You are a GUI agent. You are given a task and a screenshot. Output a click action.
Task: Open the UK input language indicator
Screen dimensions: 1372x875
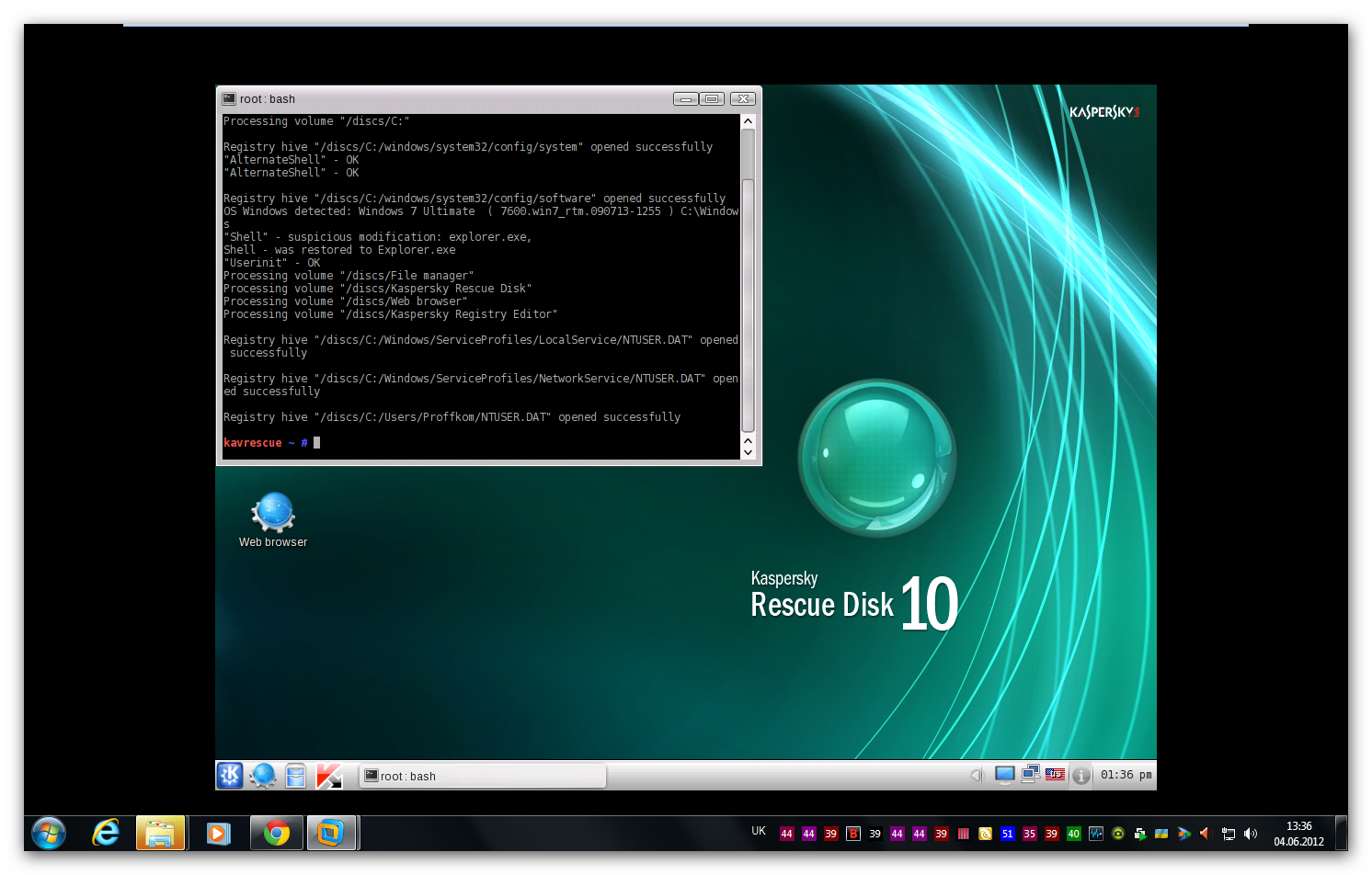759,831
